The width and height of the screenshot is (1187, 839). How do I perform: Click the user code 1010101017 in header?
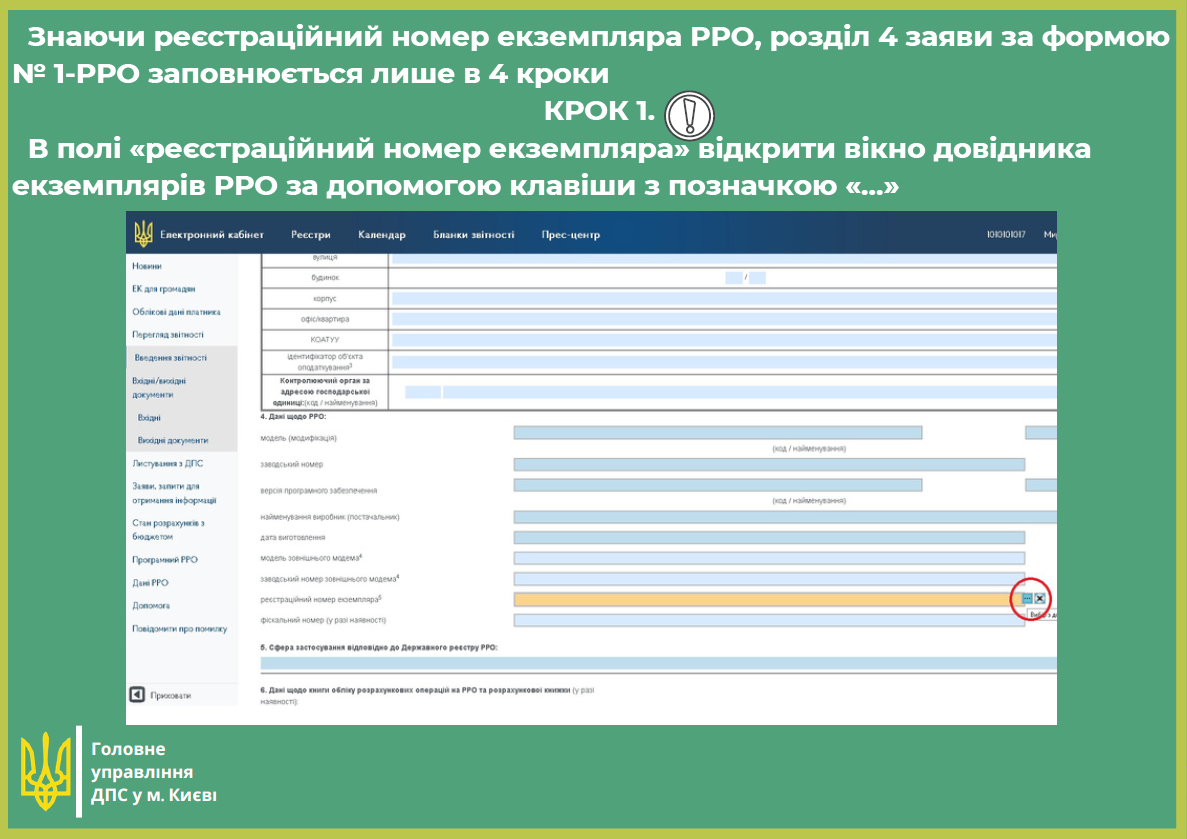pyautogui.click(x=1006, y=235)
